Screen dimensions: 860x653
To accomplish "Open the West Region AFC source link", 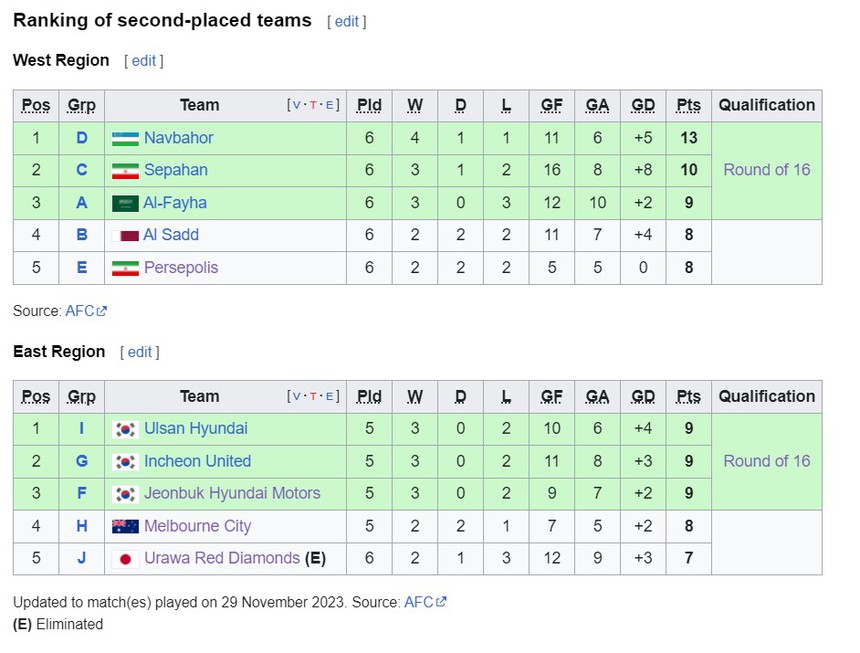I will coord(80,311).
